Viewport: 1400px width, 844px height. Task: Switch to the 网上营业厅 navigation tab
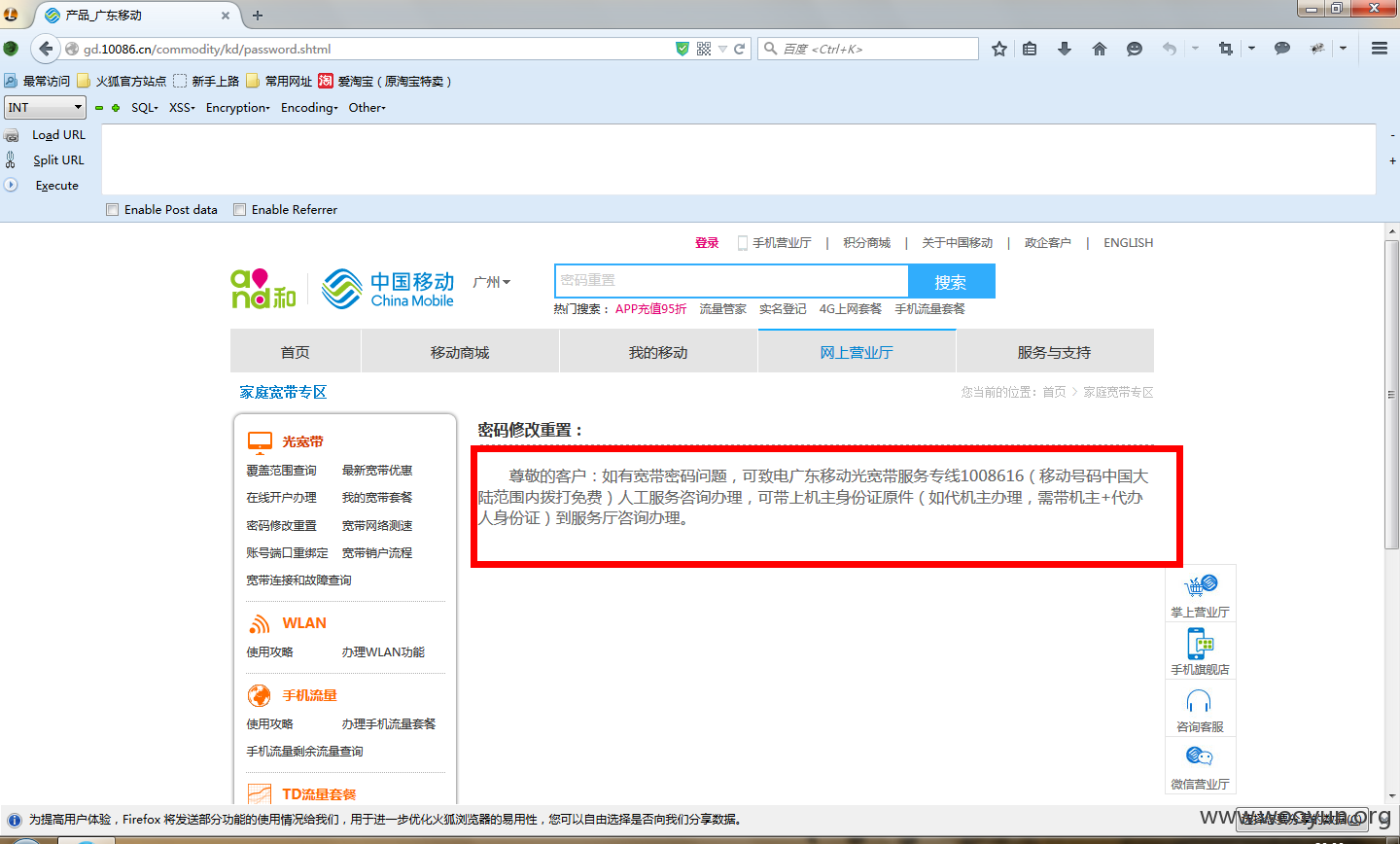pos(857,352)
